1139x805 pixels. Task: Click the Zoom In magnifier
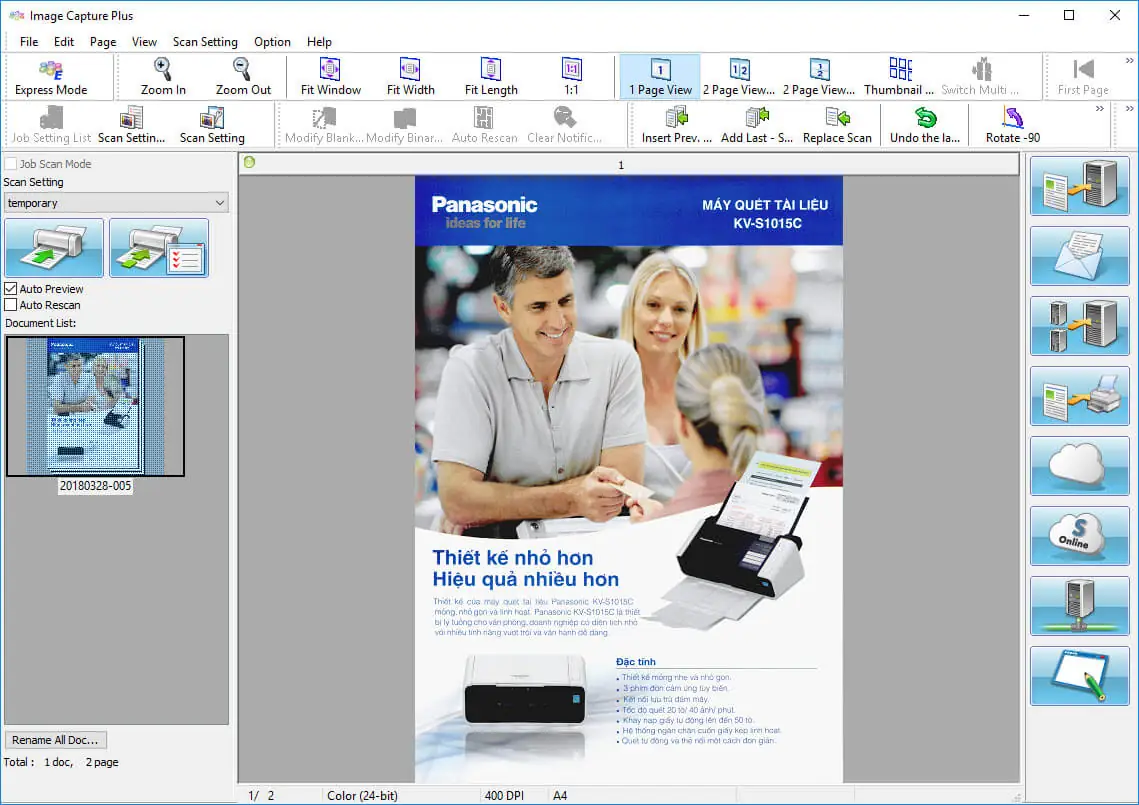(x=163, y=77)
